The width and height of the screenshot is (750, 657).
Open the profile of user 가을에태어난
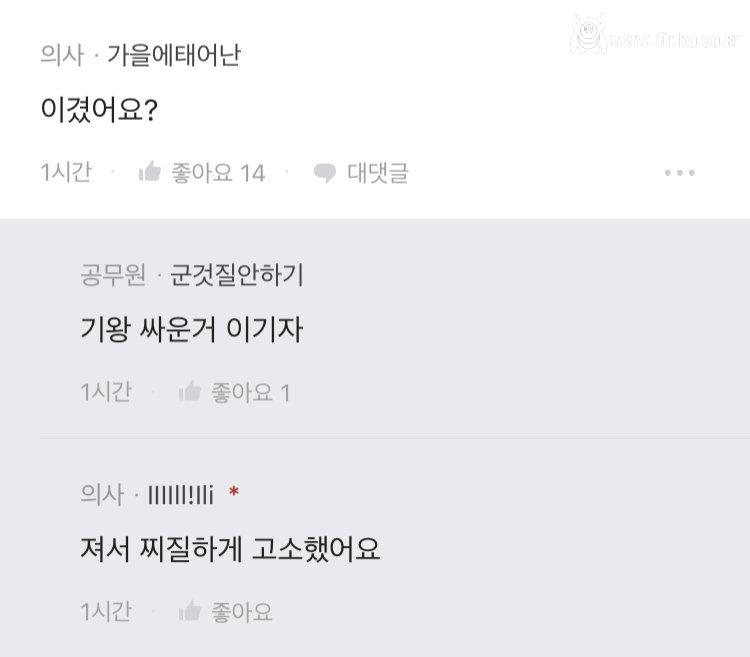tap(173, 56)
